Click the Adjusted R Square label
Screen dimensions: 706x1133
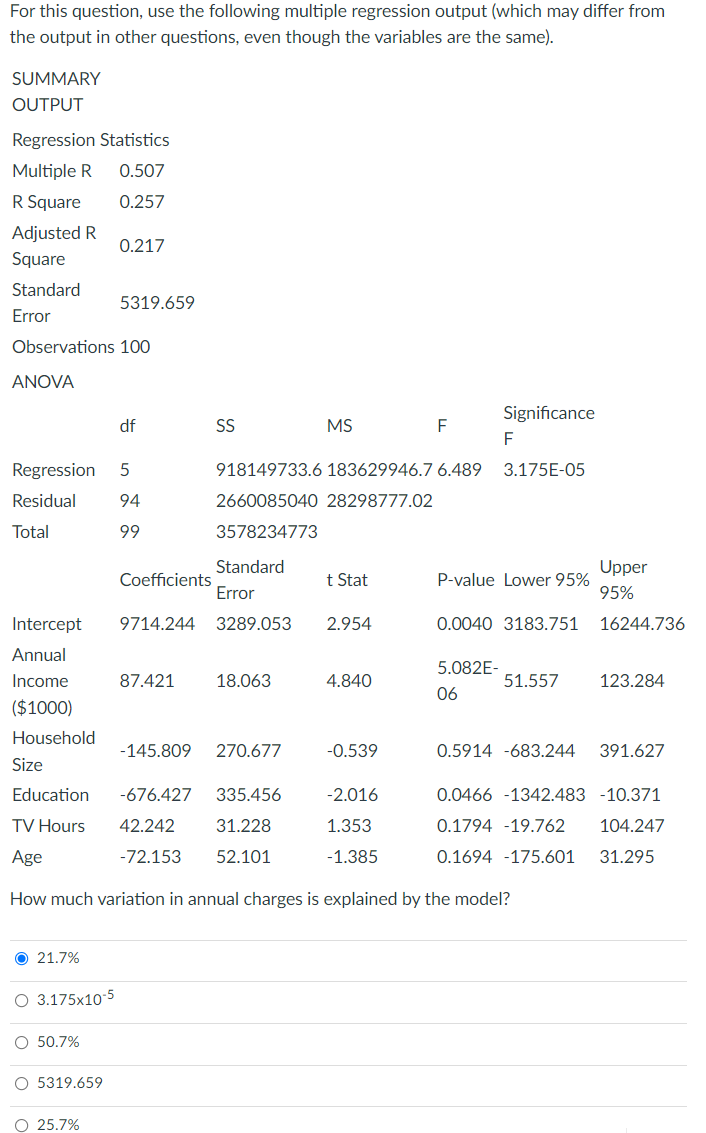(x=54, y=245)
